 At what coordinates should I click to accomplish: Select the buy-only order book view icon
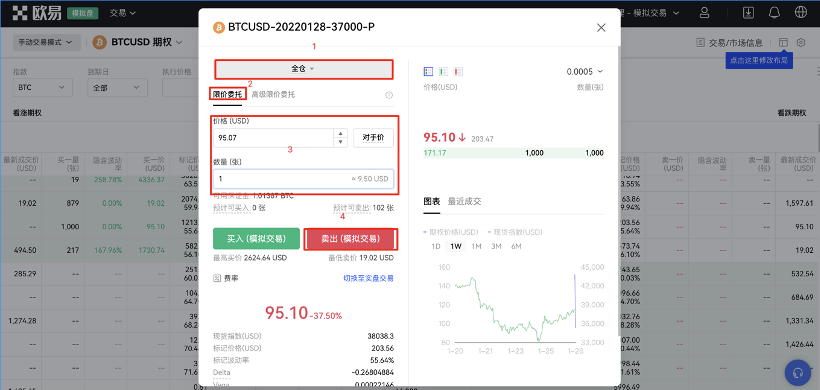point(443,71)
